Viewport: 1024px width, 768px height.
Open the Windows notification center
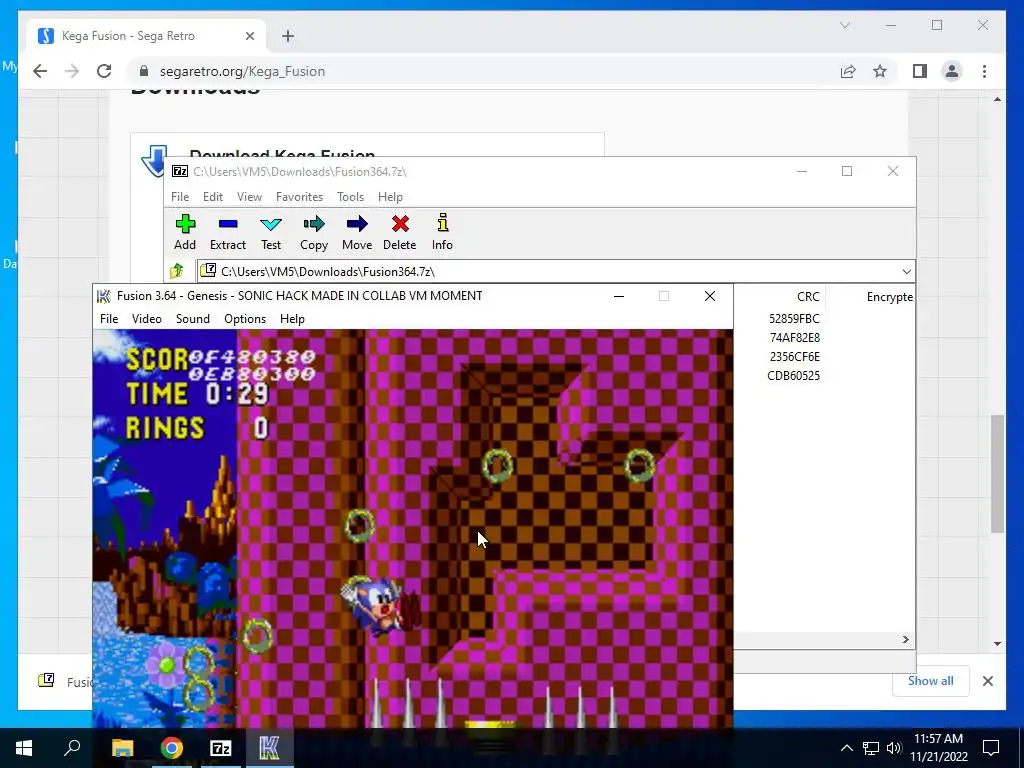tap(991, 748)
